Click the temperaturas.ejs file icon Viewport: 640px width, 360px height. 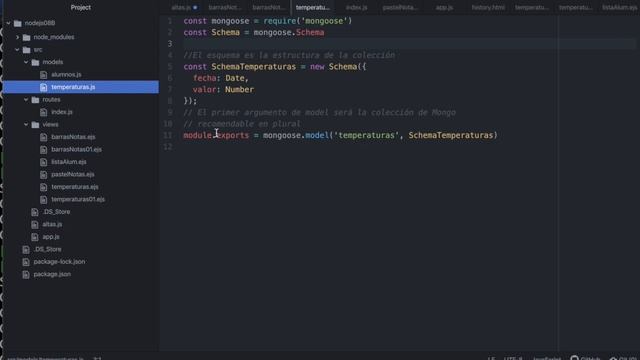[44, 187]
